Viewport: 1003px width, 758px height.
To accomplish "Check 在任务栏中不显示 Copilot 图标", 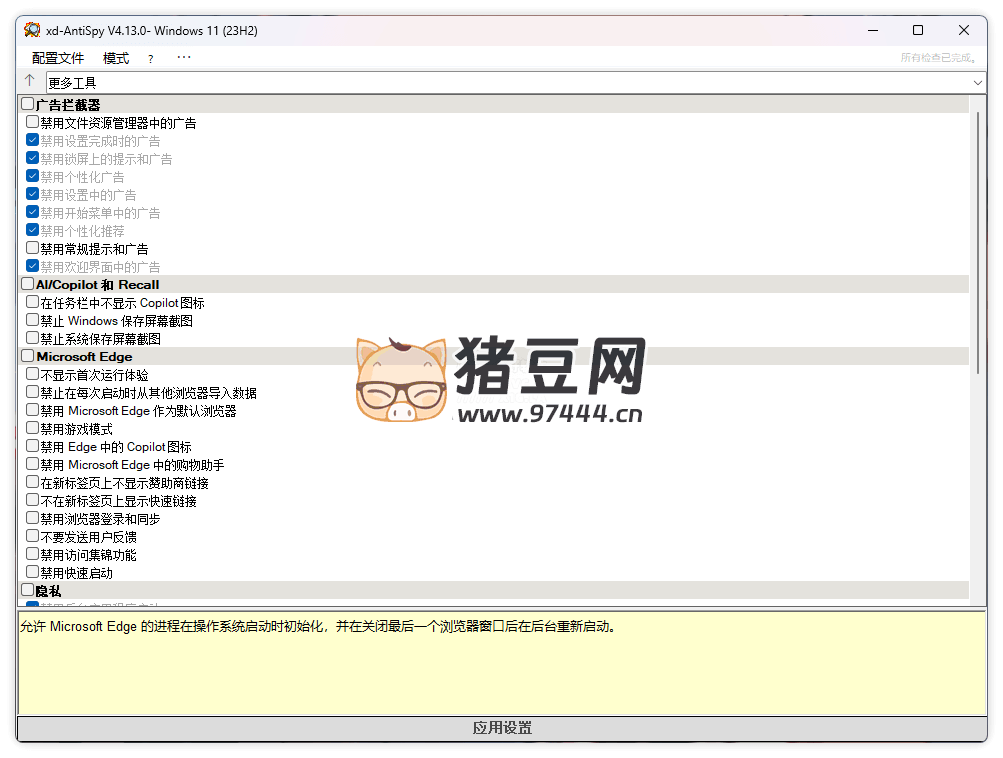I will pyautogui.click(x=33, y=302).
